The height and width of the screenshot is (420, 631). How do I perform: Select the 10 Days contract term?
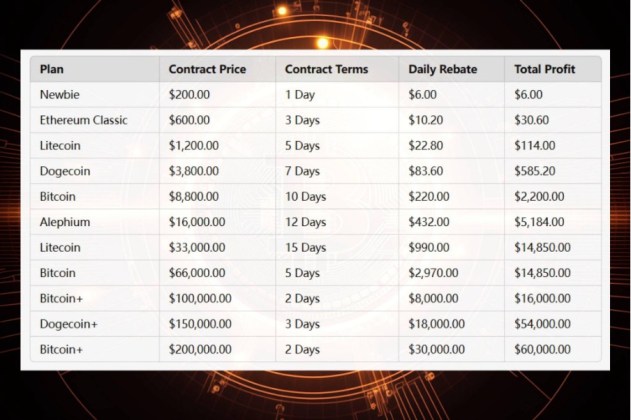coord(306,197)
